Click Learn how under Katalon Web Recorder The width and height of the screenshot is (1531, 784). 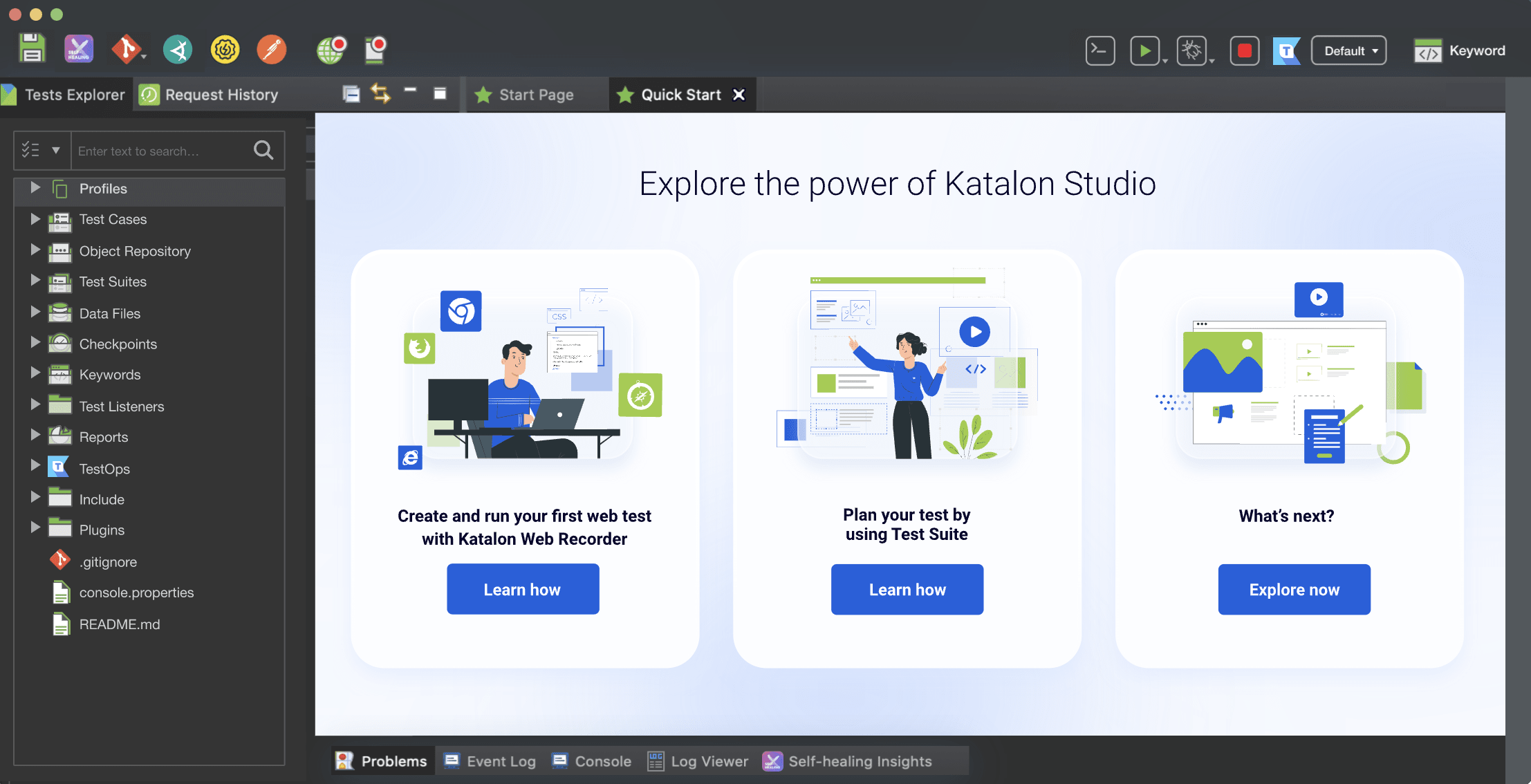pyautogui.click(x=523, y=589)
